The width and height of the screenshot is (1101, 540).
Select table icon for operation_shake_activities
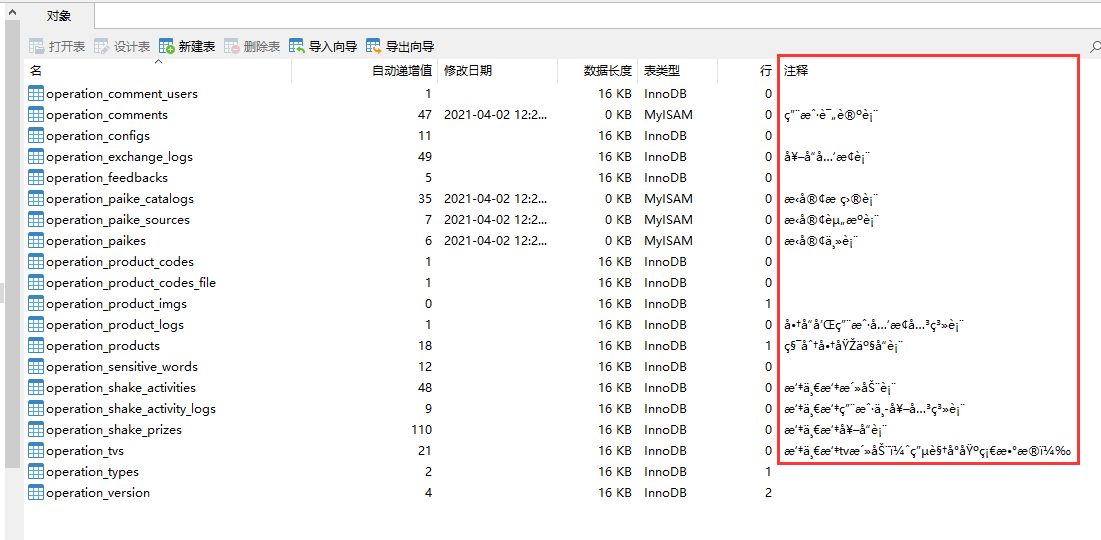point(36,388)
